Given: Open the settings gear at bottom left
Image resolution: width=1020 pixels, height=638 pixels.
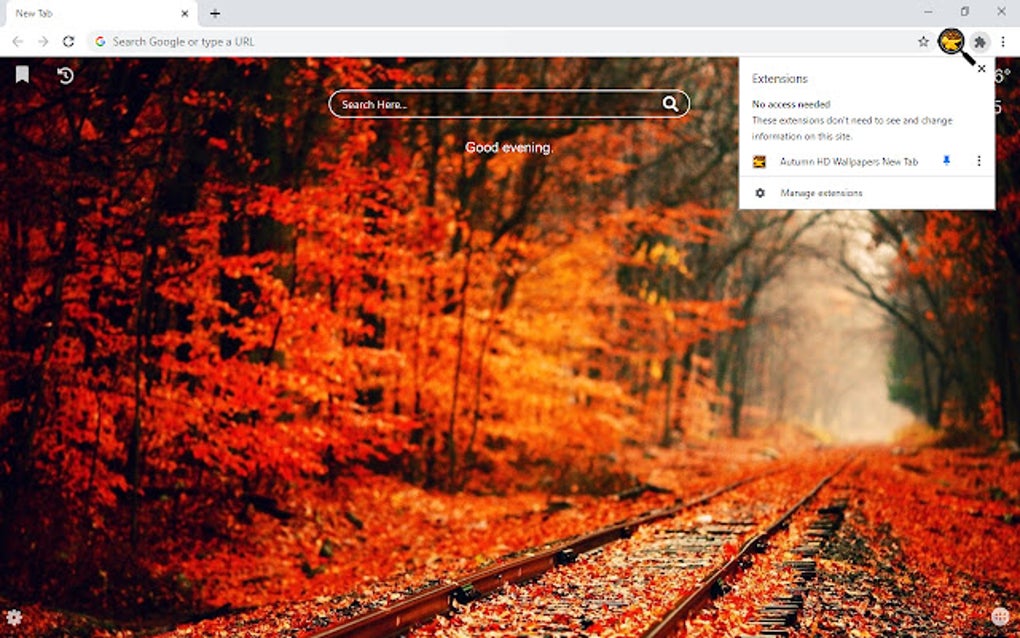Looking at the screenshot, I should coord(14,617).
